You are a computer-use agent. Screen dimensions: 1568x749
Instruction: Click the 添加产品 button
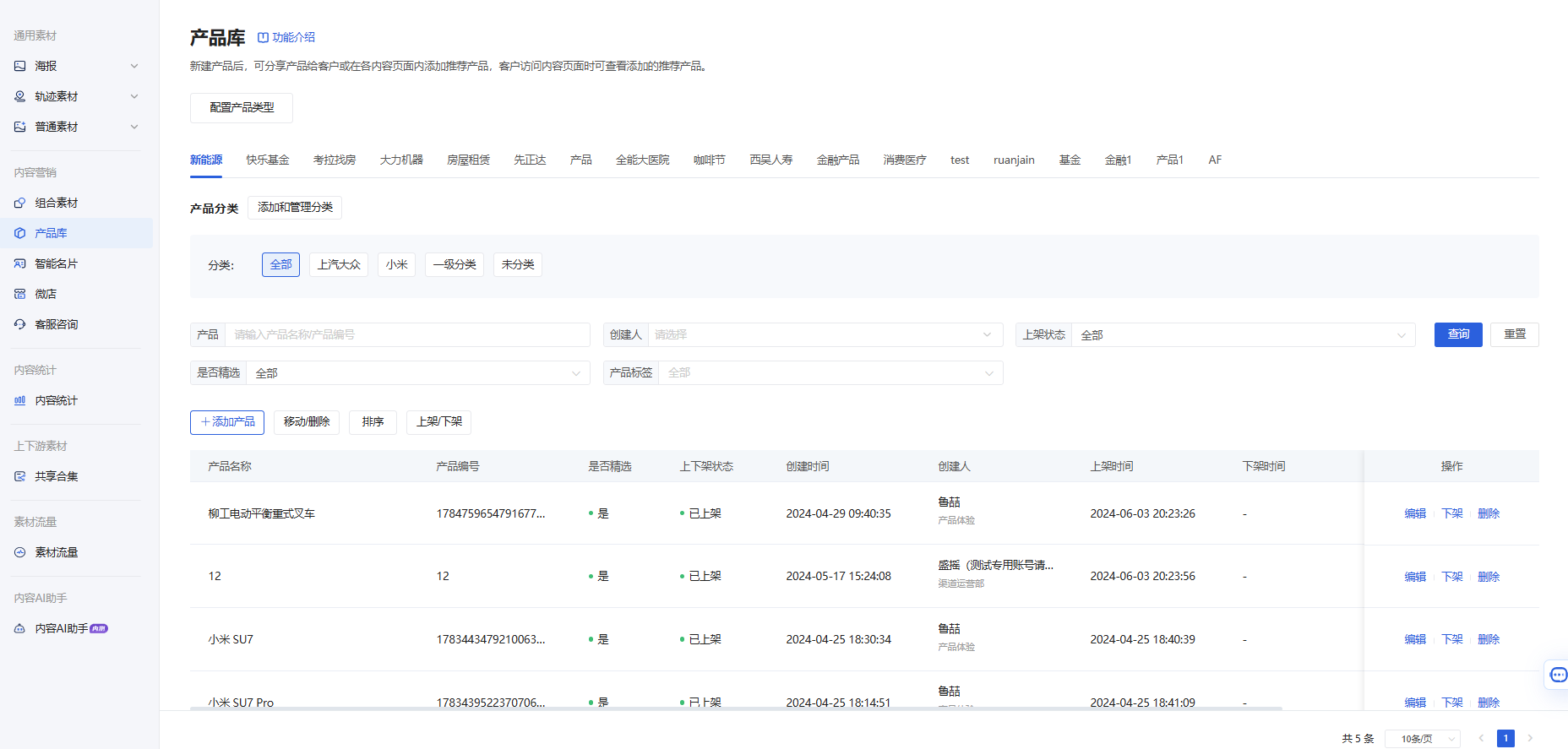pyautogui.click(x=227, y=422)
